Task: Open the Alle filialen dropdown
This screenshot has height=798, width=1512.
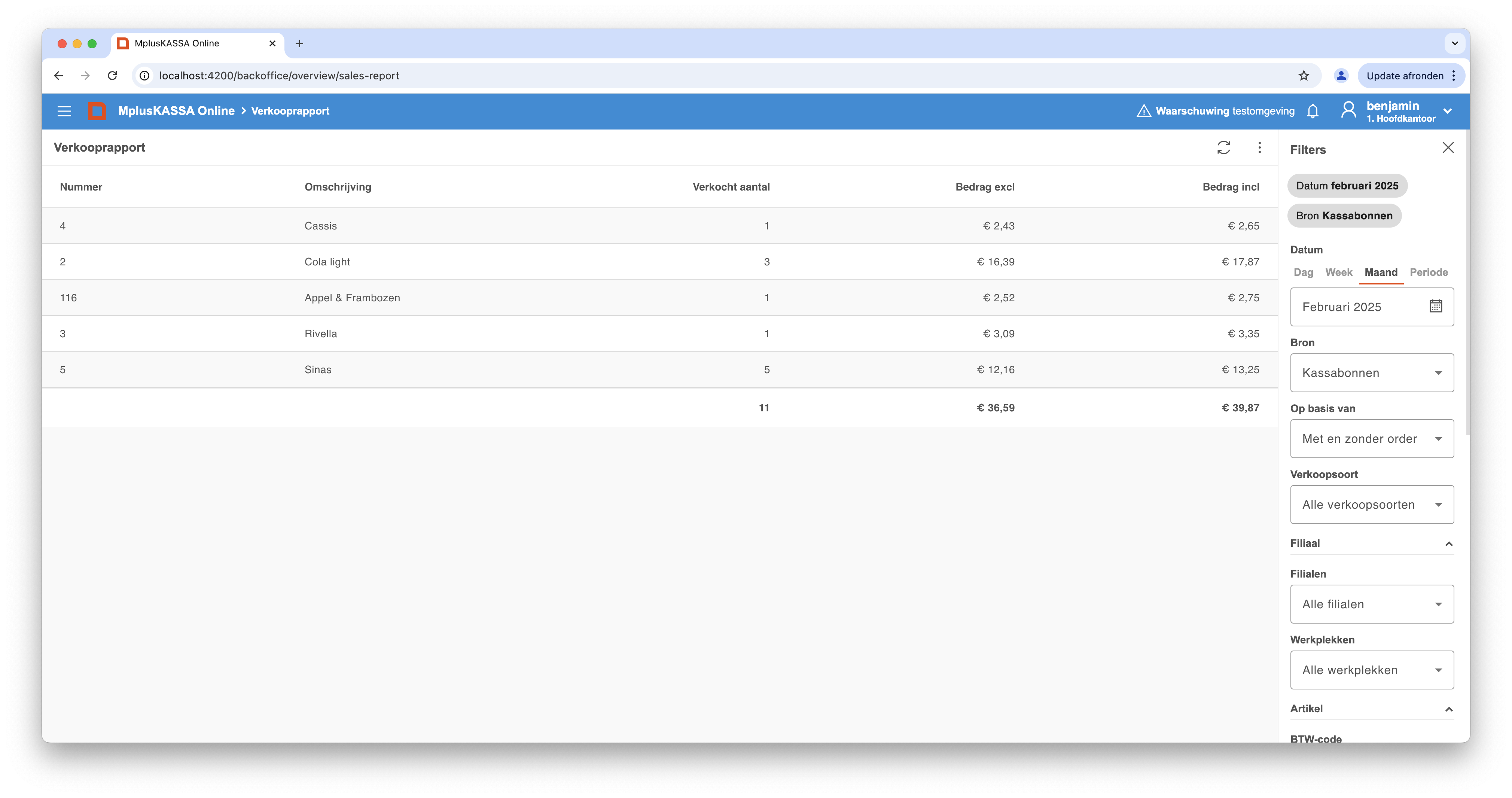Action: 1372,604
